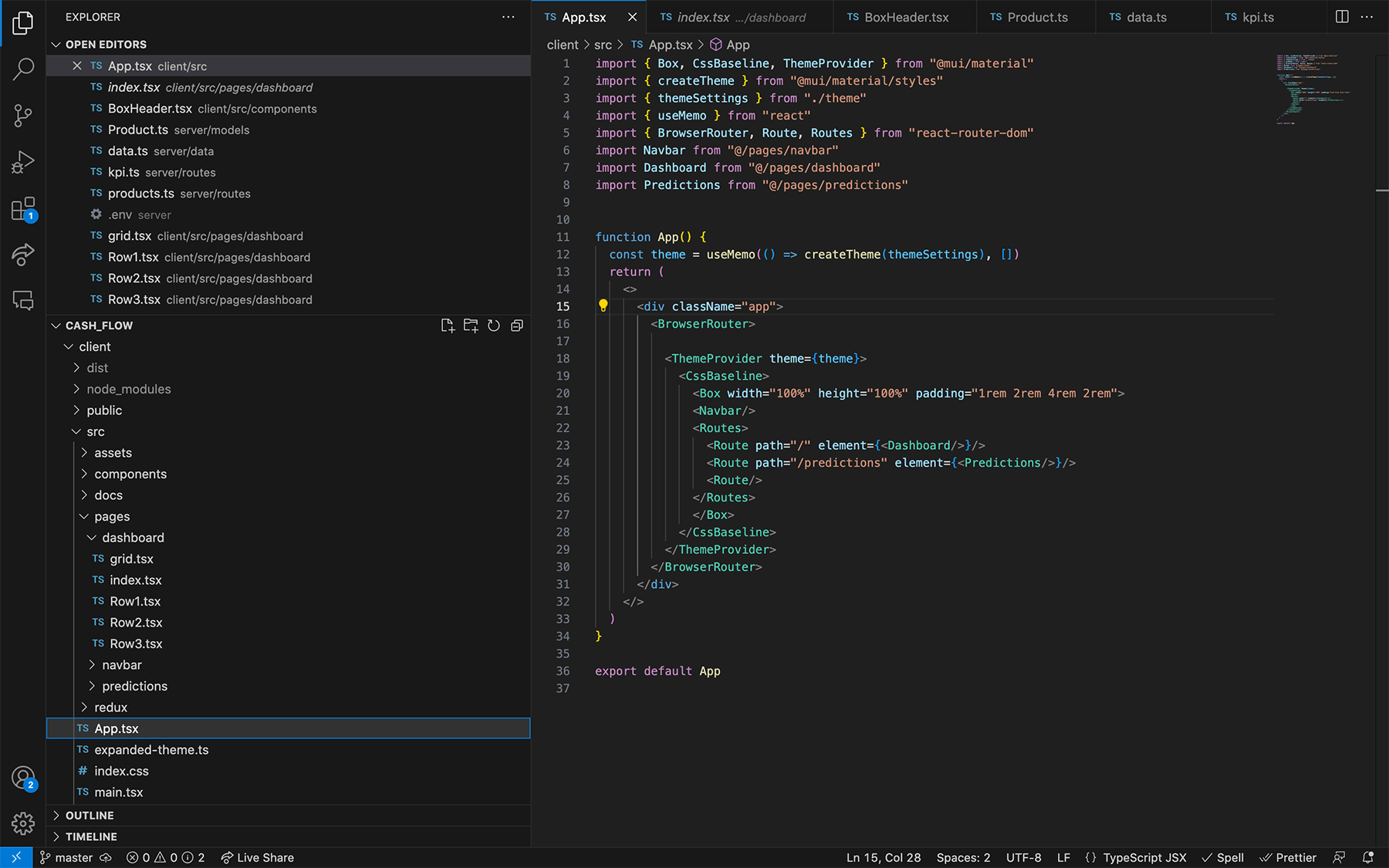The image size is (1389, 868).
Task: Click Ln 15, Col 28 indicator
Action: 884,857
